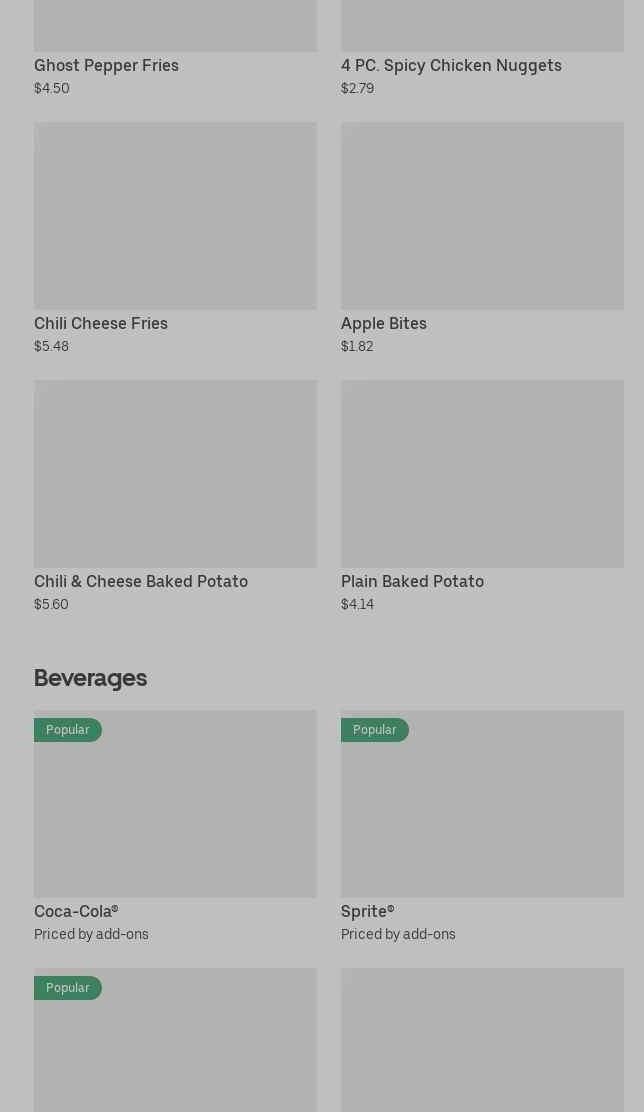Click the Popular badge below Coca-Cola's card
This screenshot has height=1112, width=644.
click(x=68, y=988)
